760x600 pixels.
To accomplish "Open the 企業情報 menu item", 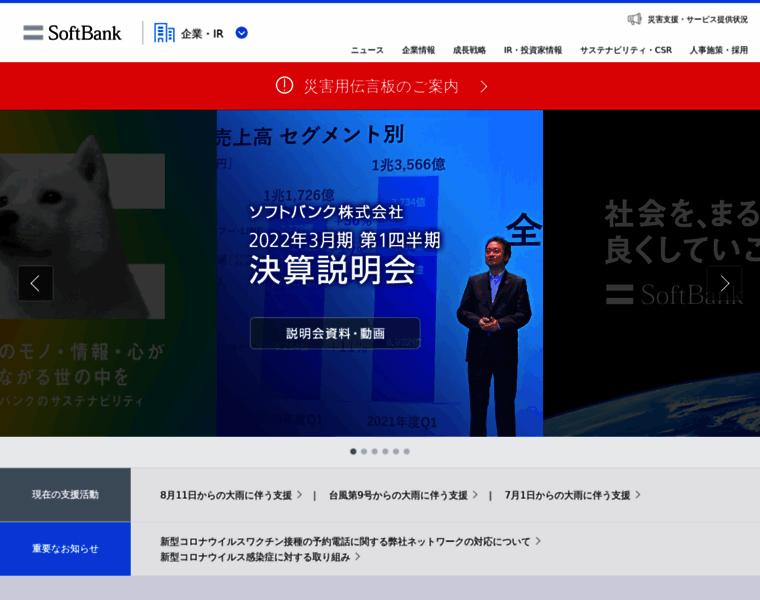I will pyautogui.click(x=418, y=50).
